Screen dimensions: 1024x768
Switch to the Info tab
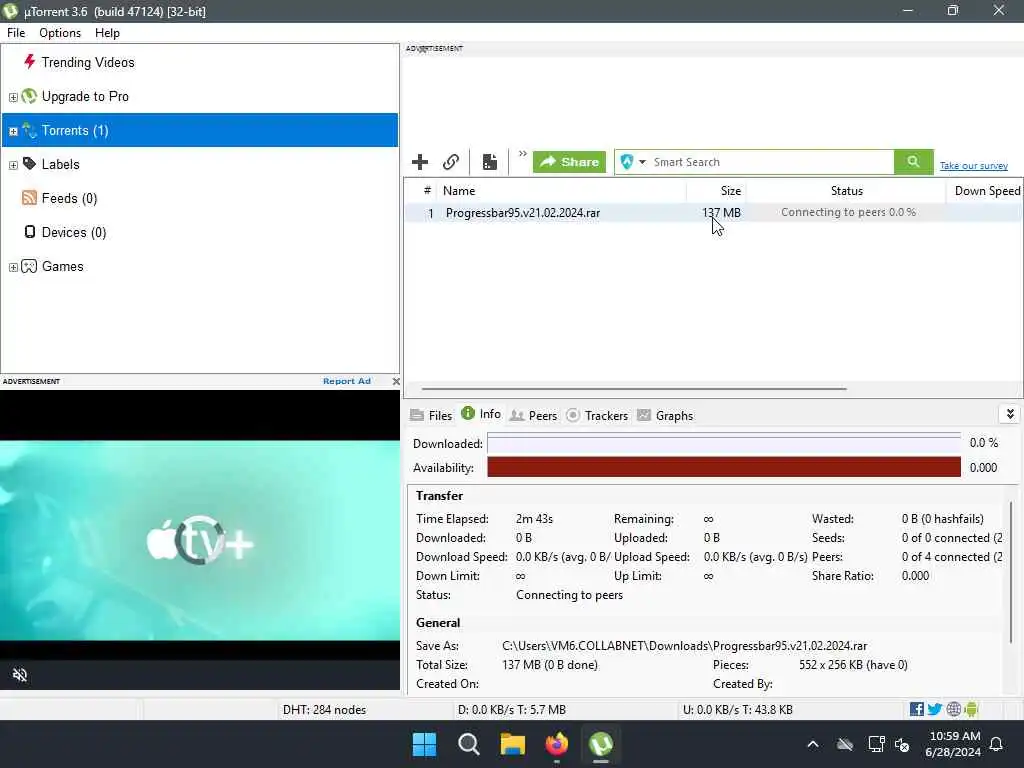pos(481,414)
